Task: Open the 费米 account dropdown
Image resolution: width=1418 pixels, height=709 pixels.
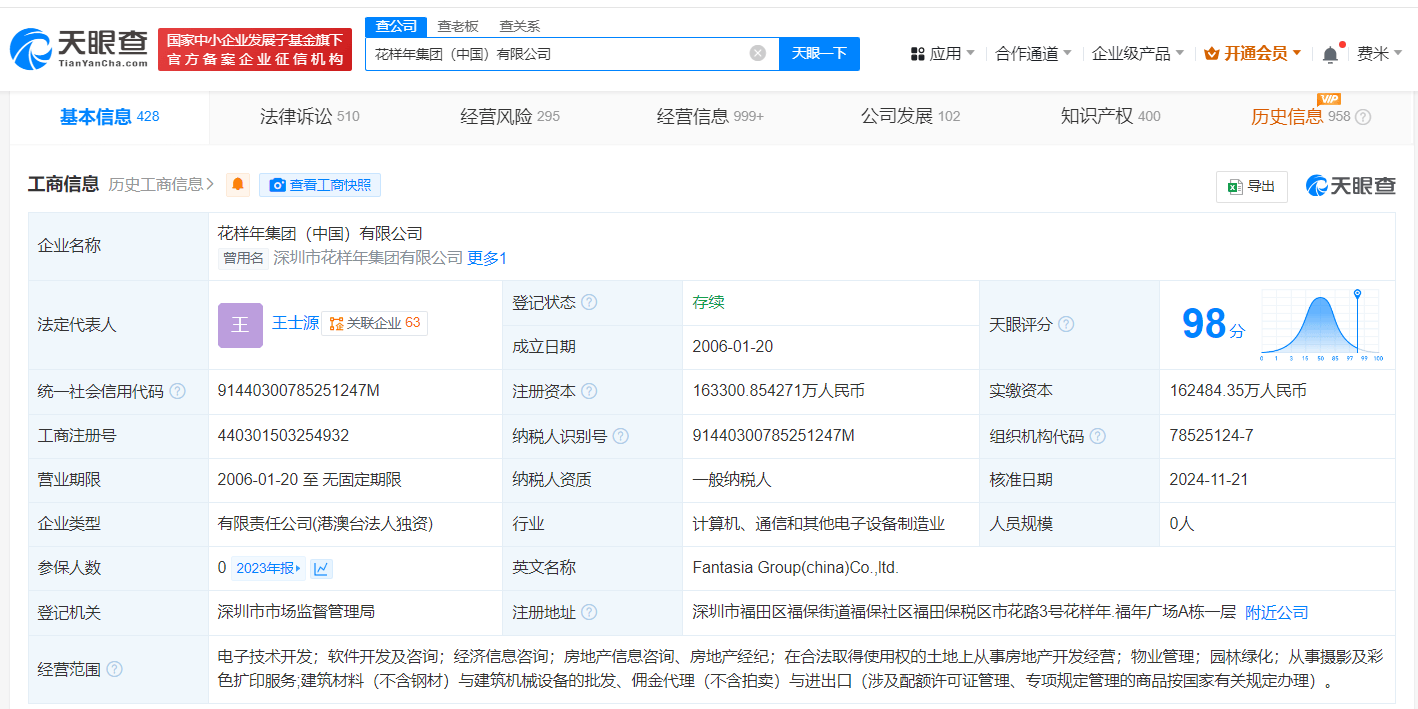Action: tap(1379, 54)
